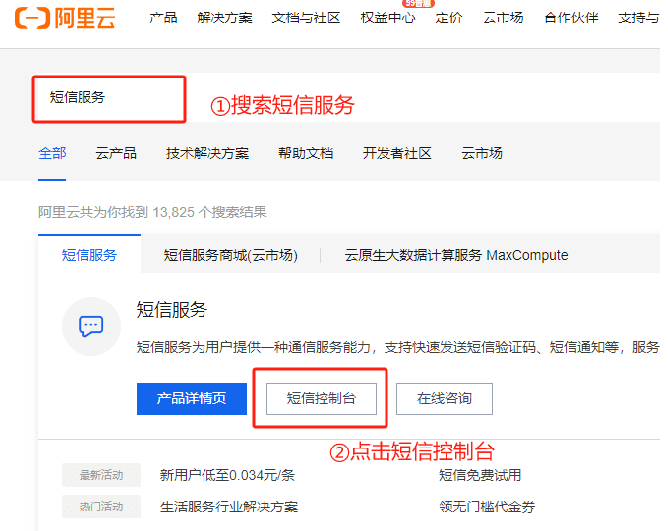The height and width of the screenshot is (531, 668).
Task: Open the 短信控制台 button
Action: pos(321,398)
